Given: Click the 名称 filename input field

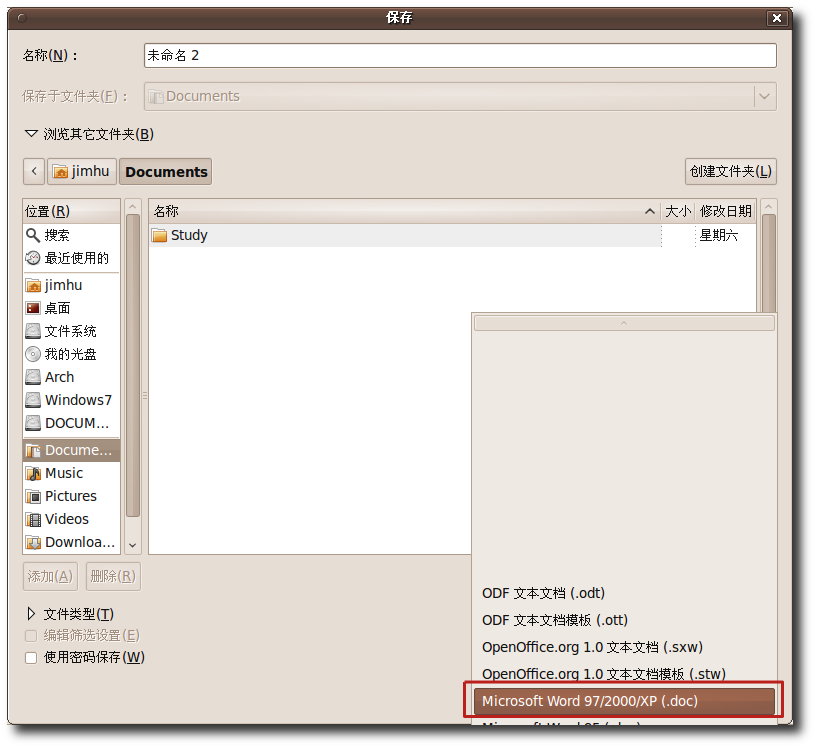Looking at the screenshot, I should pos(460,56).
